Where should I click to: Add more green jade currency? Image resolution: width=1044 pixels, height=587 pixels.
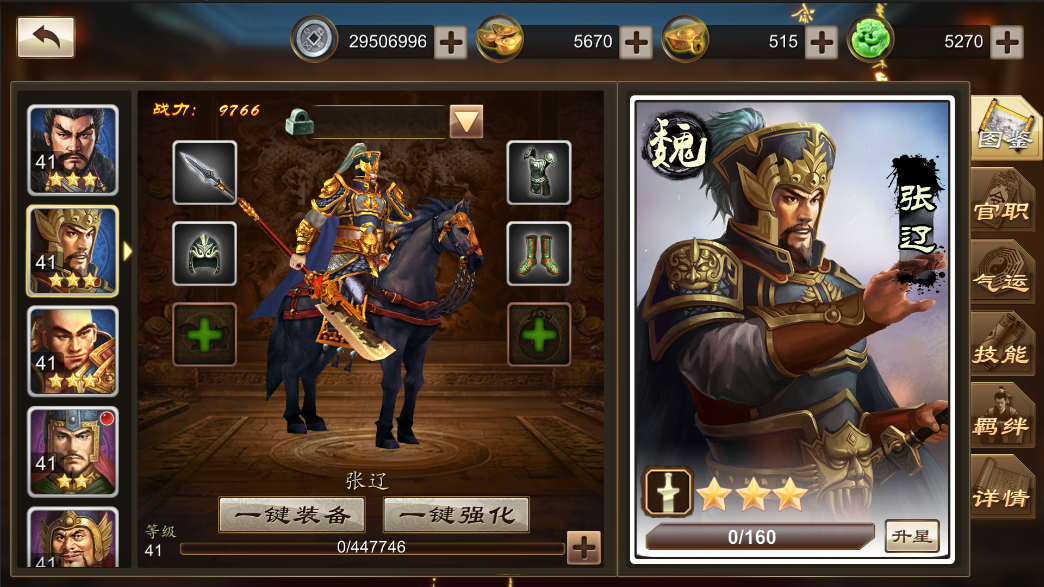pyautogui.click(x=1007, y=43)
